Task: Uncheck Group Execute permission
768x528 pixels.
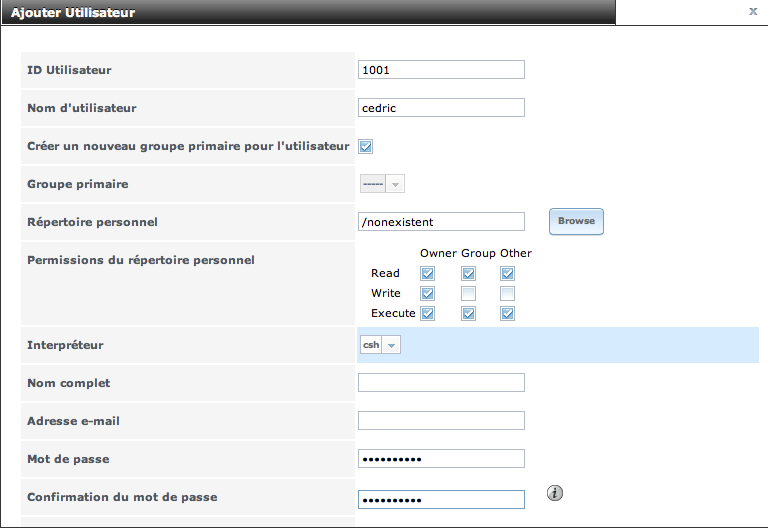Action: click(468, 313)
